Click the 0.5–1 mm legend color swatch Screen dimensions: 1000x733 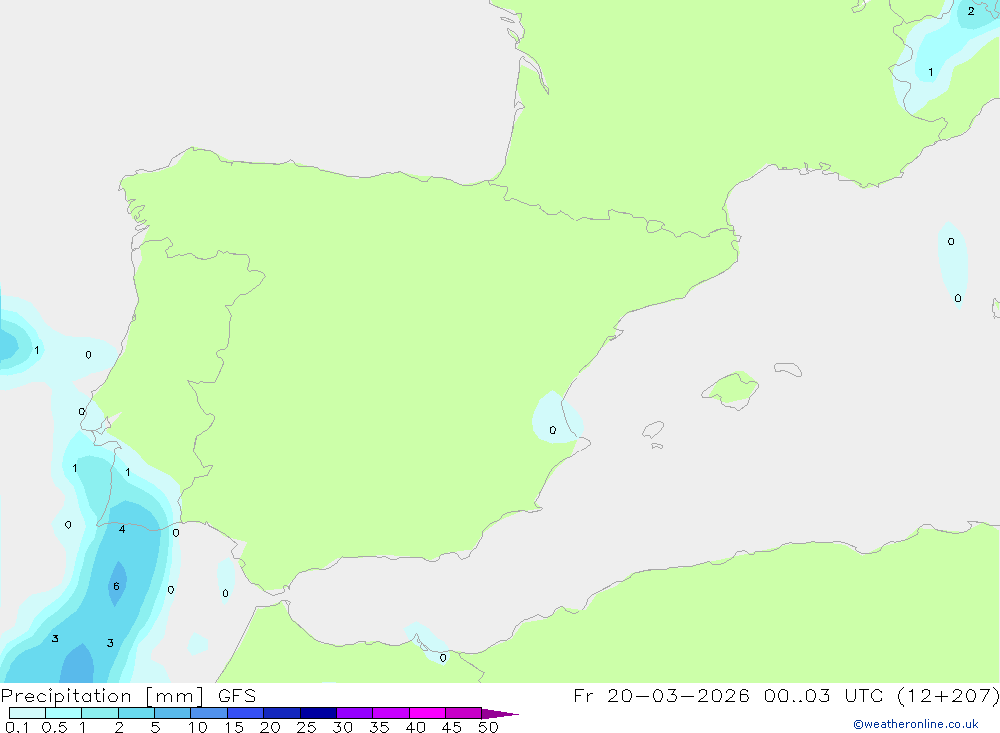(64, 713)
